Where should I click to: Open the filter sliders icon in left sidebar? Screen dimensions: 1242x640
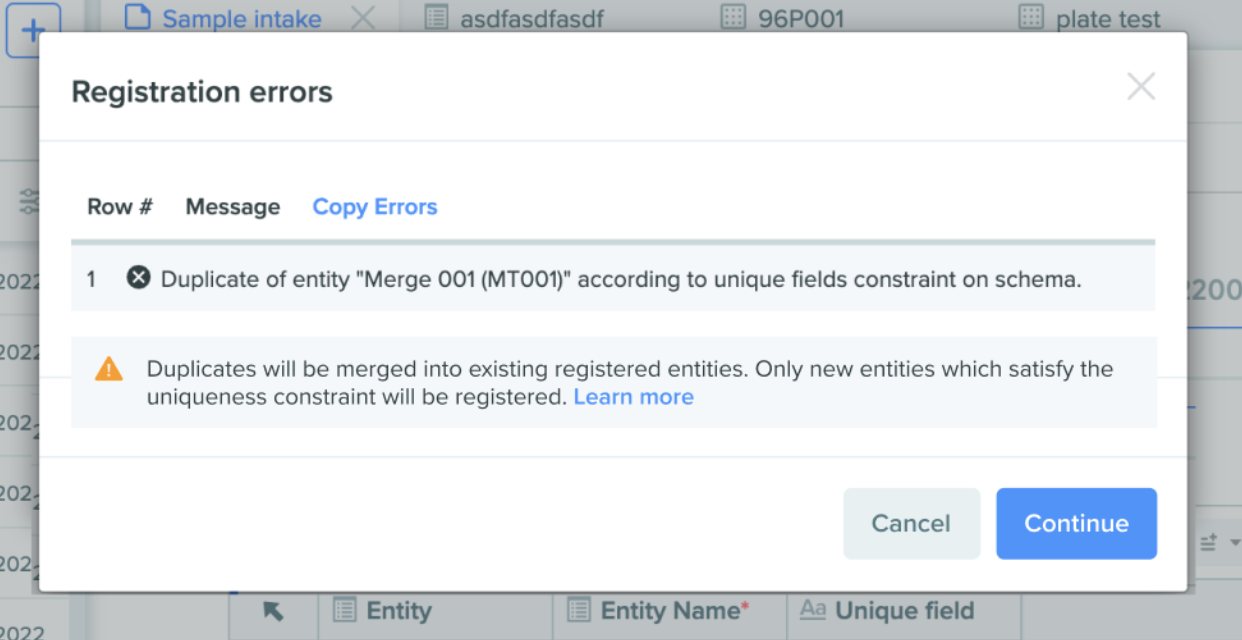click(29, 203)
